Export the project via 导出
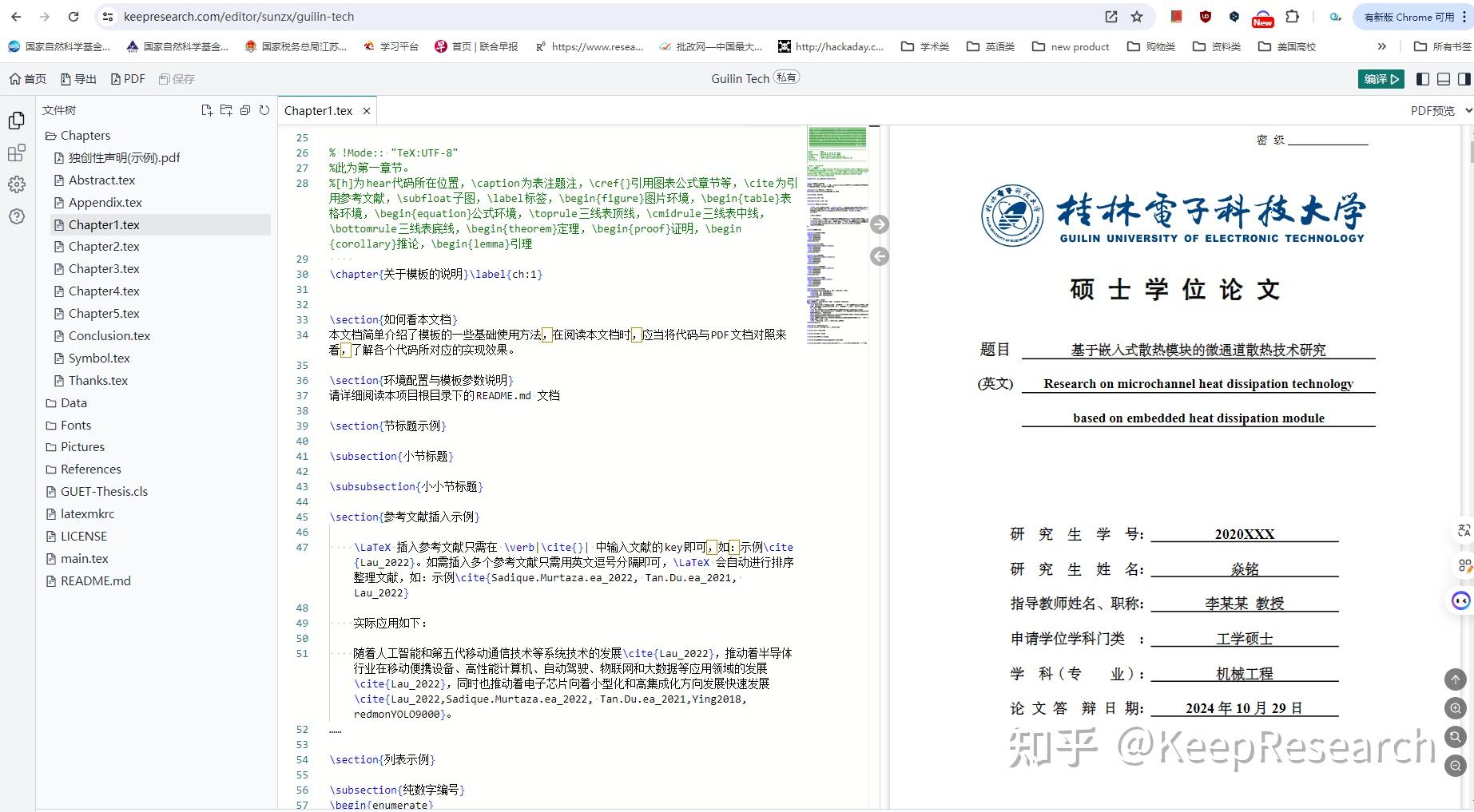The height and width of the screenshot is (812, 1474). [x=78, y=78]
